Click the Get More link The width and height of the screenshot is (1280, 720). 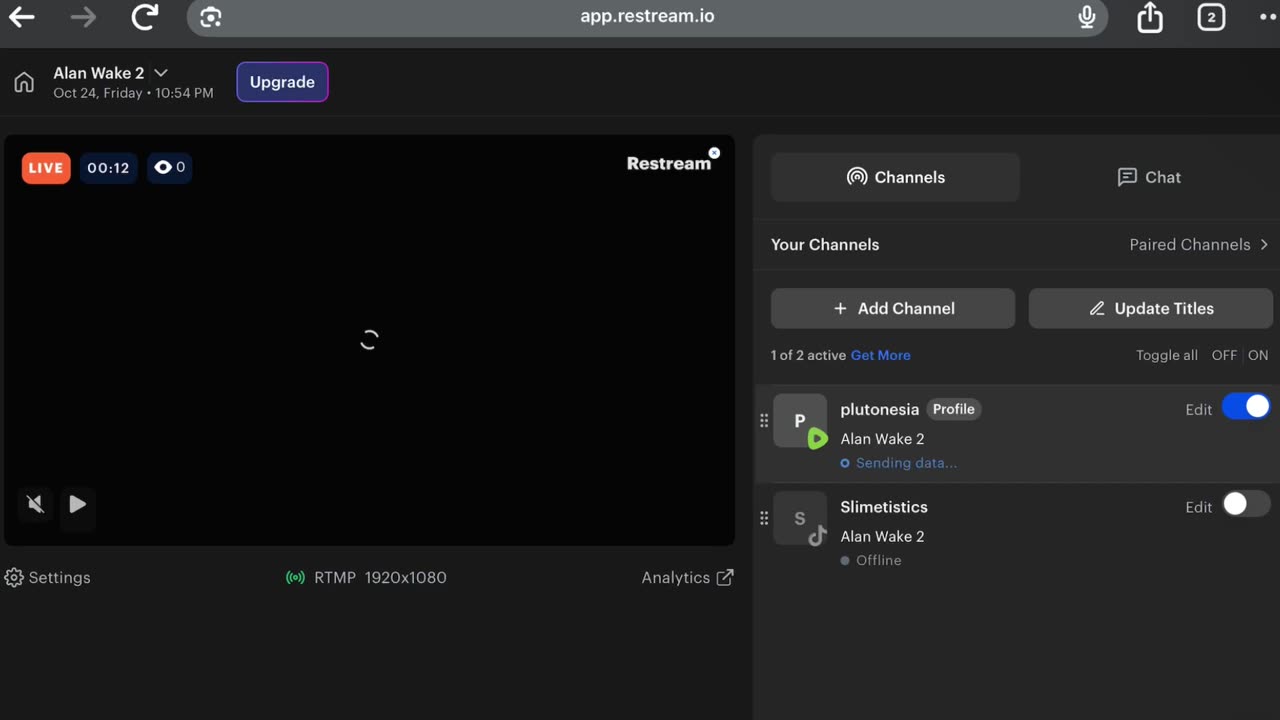click(880, 355)
